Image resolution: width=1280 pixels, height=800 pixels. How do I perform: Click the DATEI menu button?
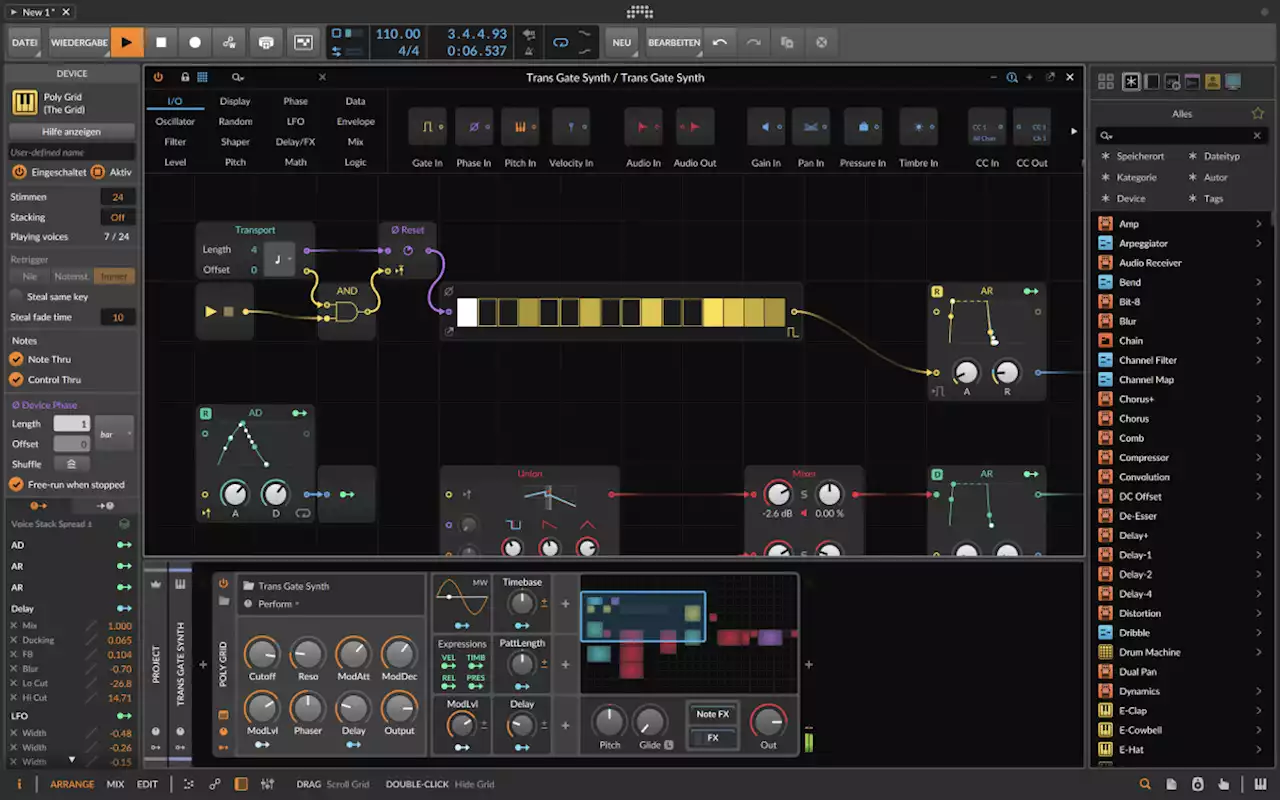[25, 43]
